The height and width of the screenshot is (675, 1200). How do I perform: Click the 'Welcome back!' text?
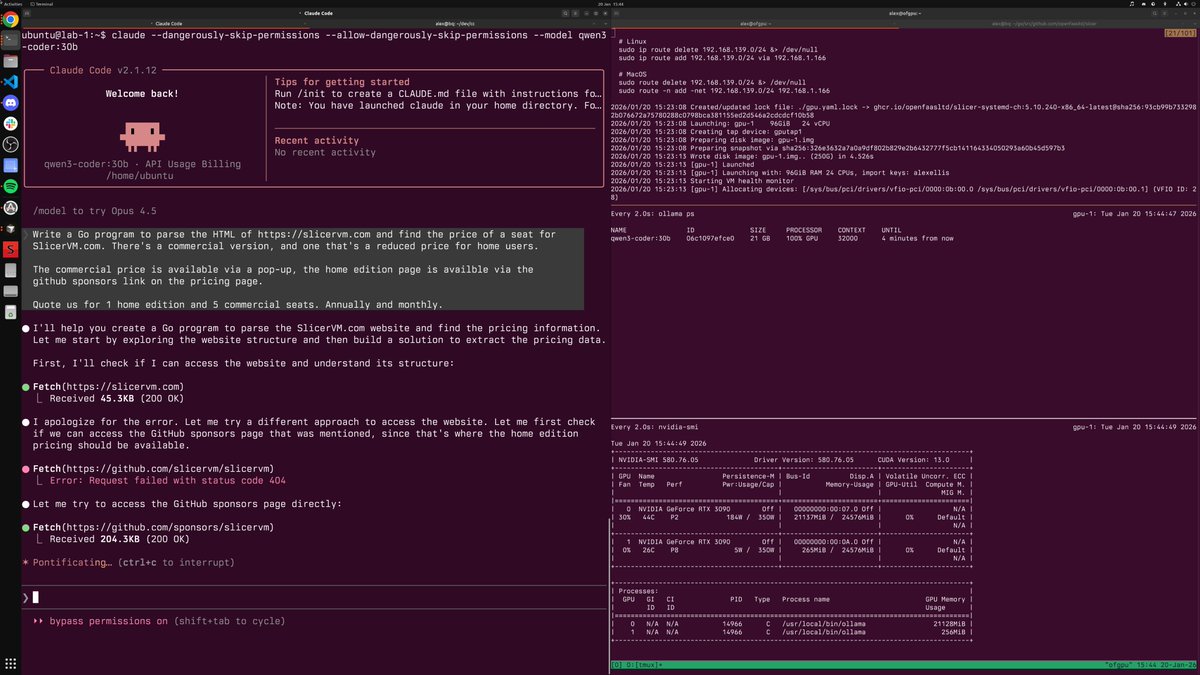(x=142, y=94)
